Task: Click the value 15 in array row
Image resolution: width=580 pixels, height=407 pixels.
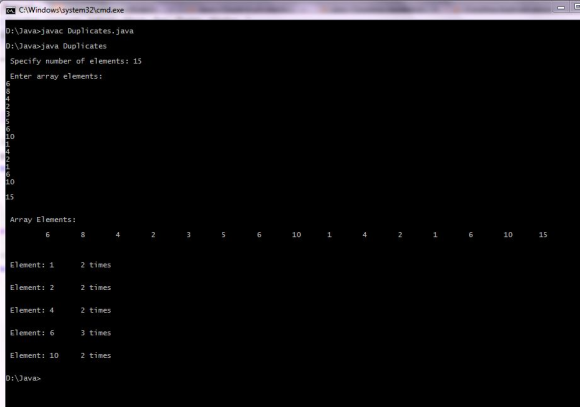Action: [x=543, y=235]
